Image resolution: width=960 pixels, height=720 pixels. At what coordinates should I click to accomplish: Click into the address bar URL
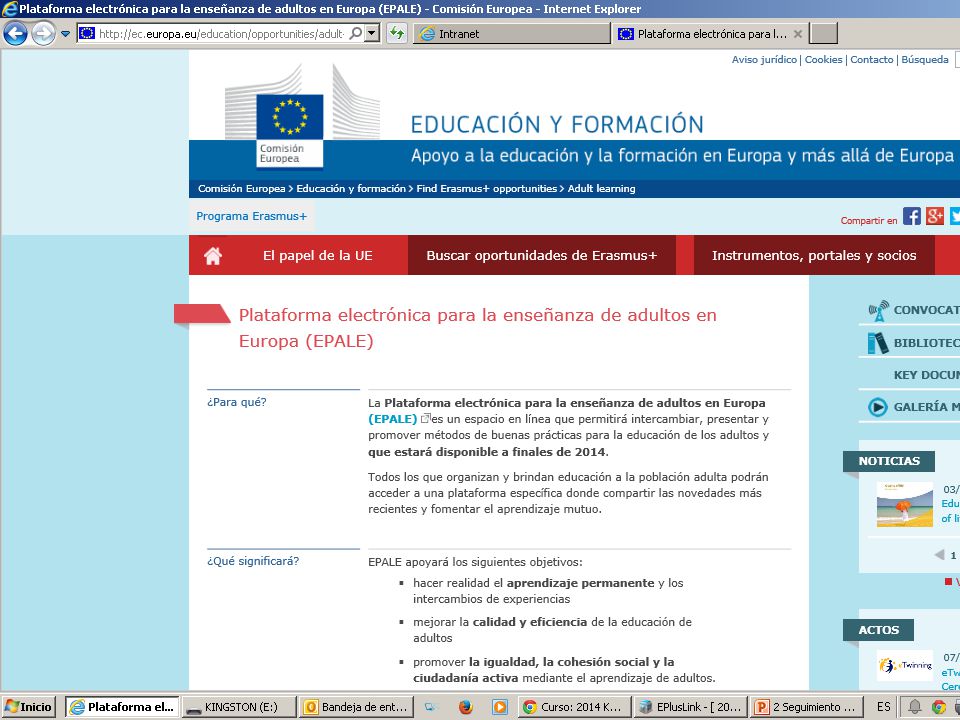click(220, 34)
